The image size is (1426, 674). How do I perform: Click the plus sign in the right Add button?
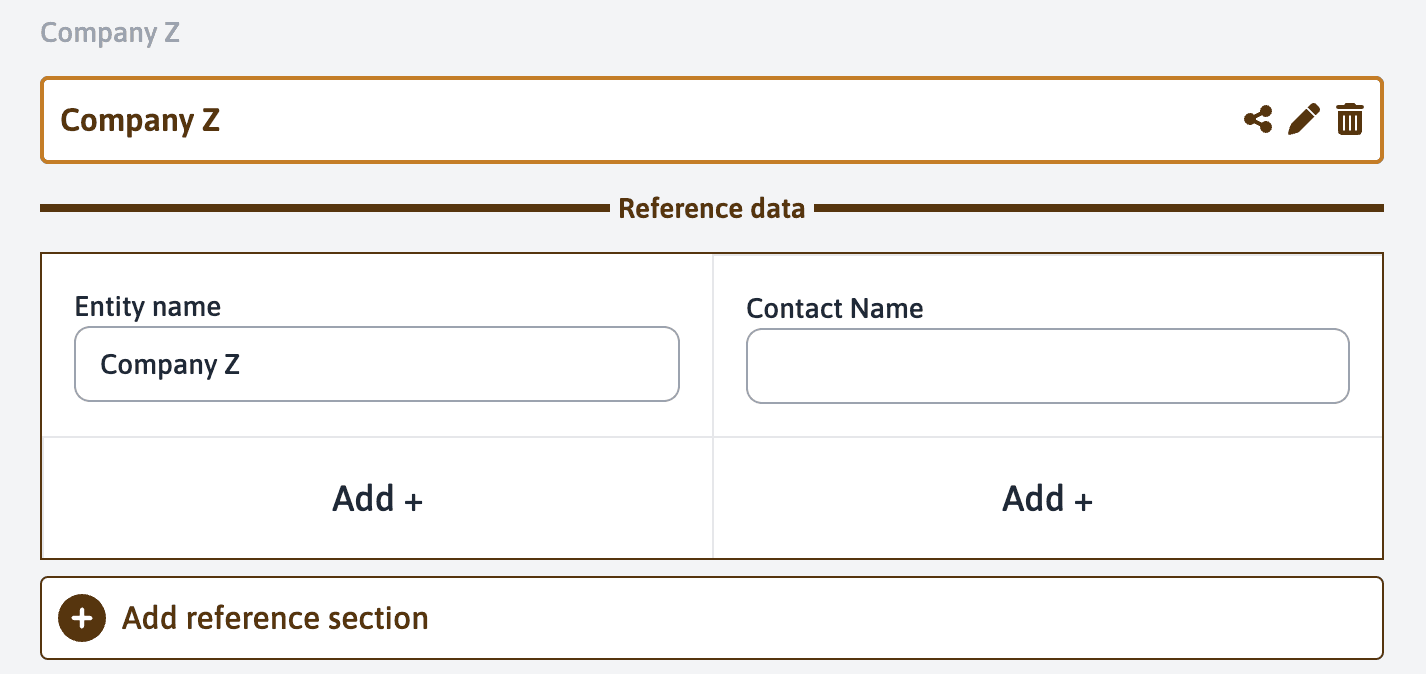1083,500
